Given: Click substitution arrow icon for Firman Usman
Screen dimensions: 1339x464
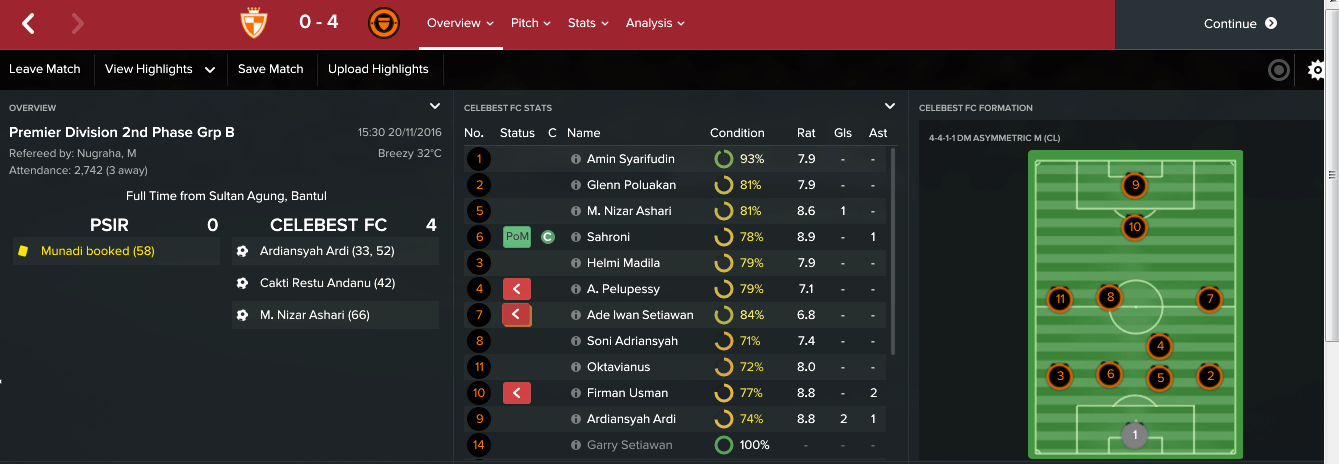Looking at the screenshot, I should coord(517,393).
